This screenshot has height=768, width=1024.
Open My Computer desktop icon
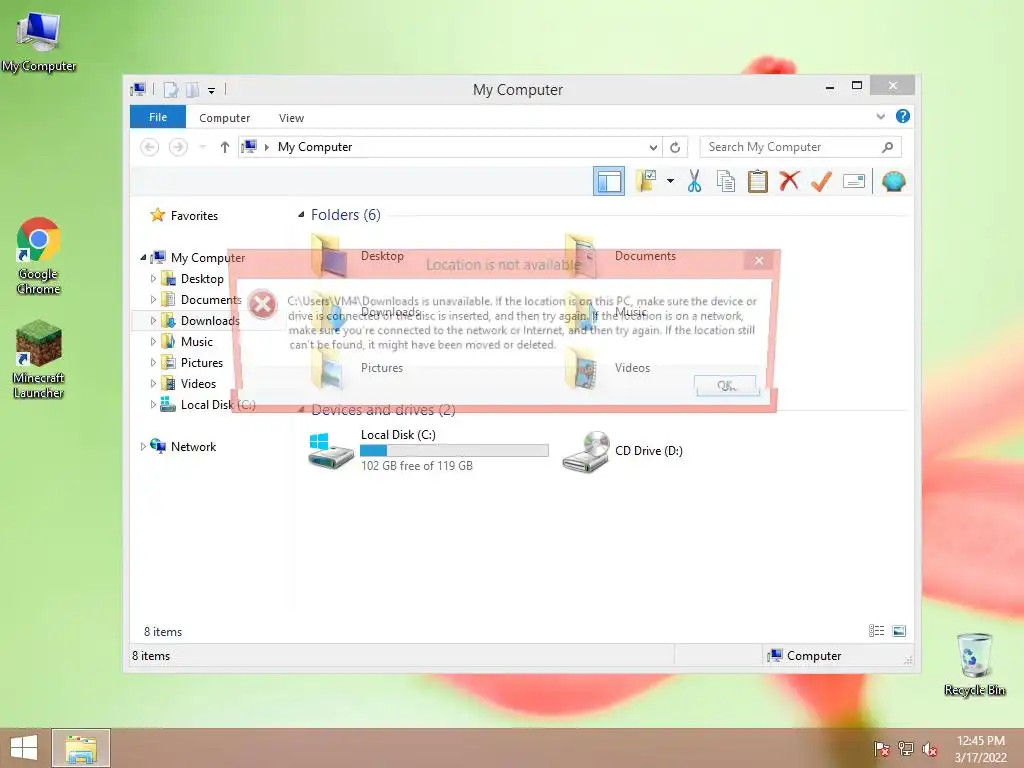[x=39, y=42]
